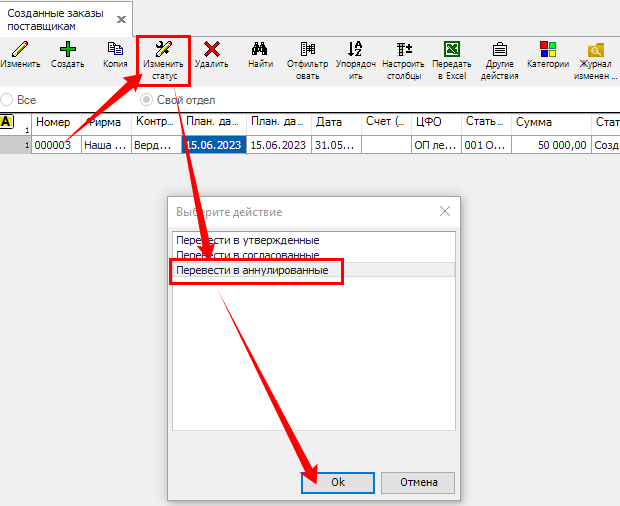Open Другие действия toolbar item
This screenshot has width=620, height=506.
[x=499, y=50]
